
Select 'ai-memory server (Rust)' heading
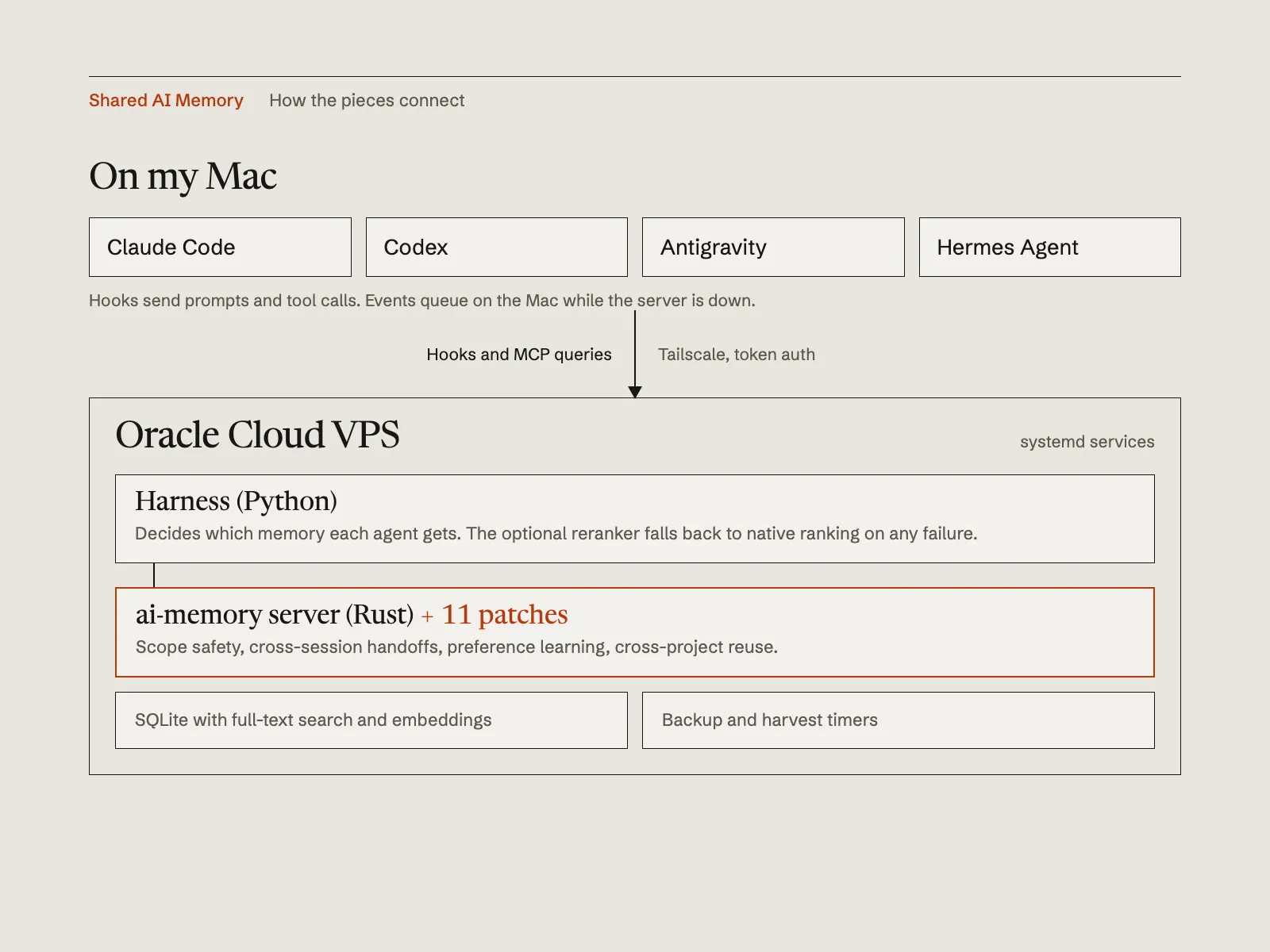275,615
